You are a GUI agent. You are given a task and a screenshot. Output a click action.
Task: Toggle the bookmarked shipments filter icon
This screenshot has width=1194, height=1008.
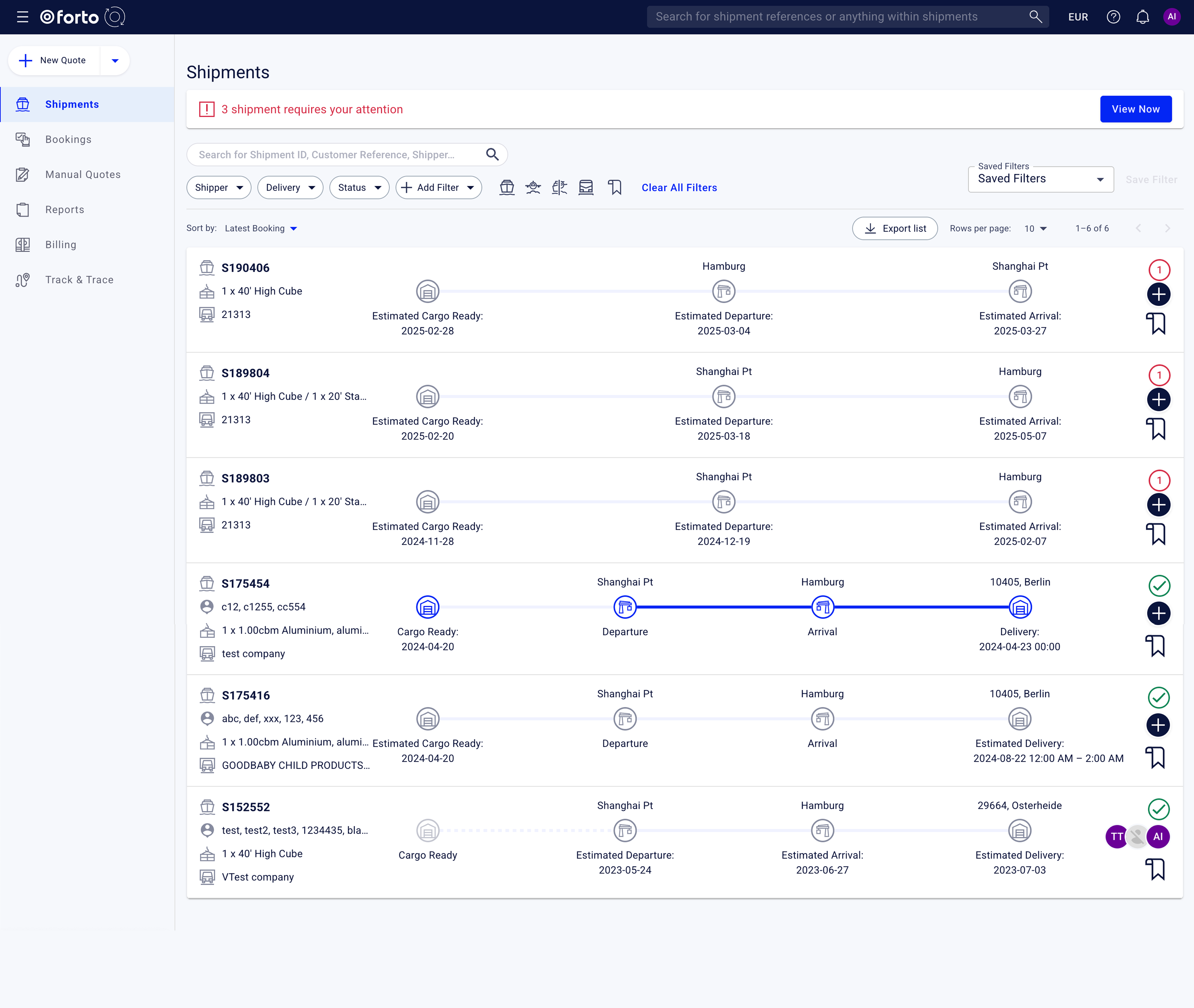coord(614,187)
